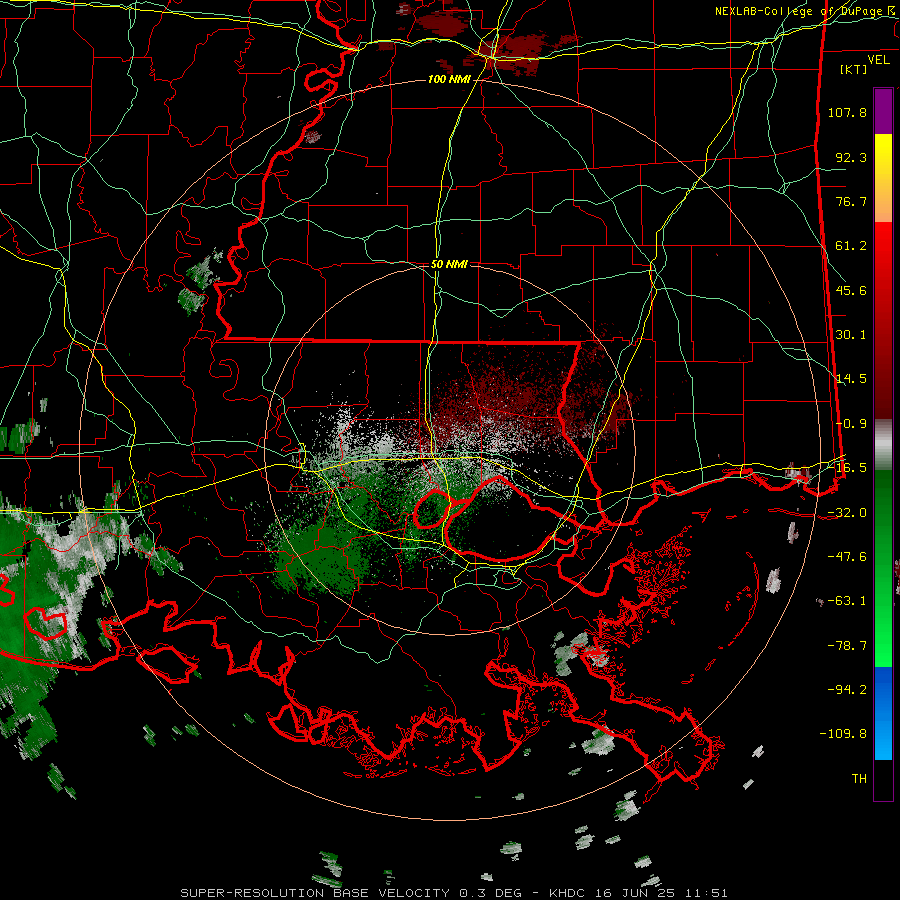The width and height of the screenshot is (900, 900).
Task: Click the -63.1 legend value
Action: point(847,601)
